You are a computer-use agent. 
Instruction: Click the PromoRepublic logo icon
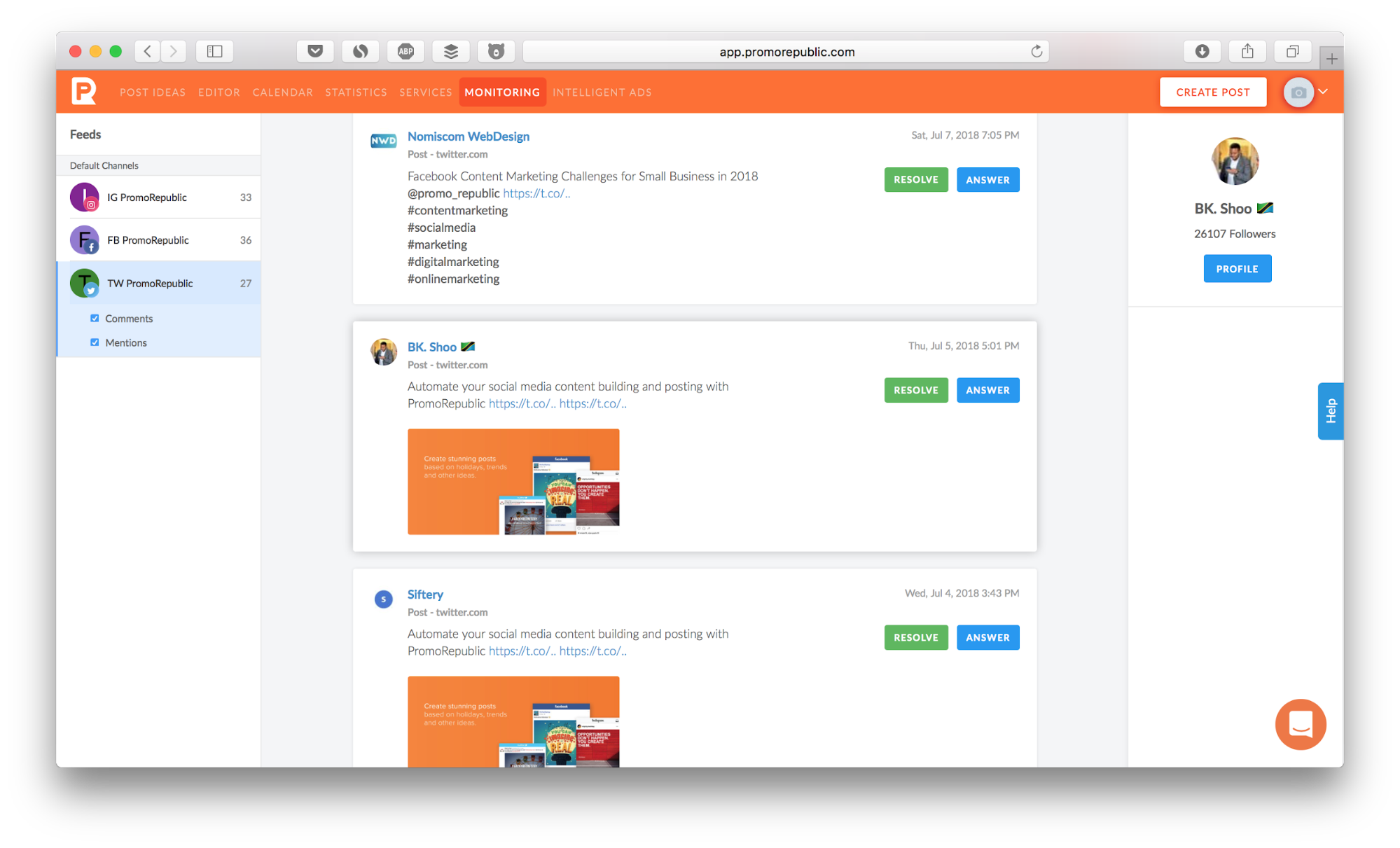(x=85, y=92)
